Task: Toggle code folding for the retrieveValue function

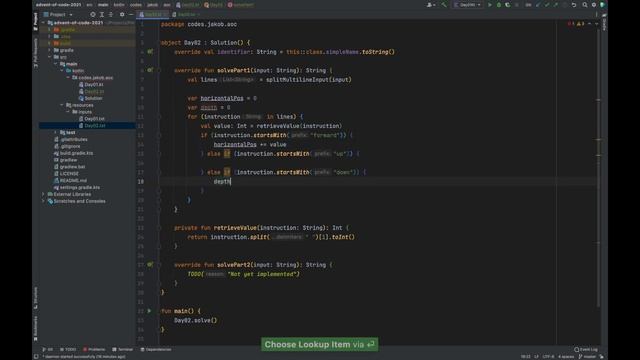Action: (x=160, y=228)
